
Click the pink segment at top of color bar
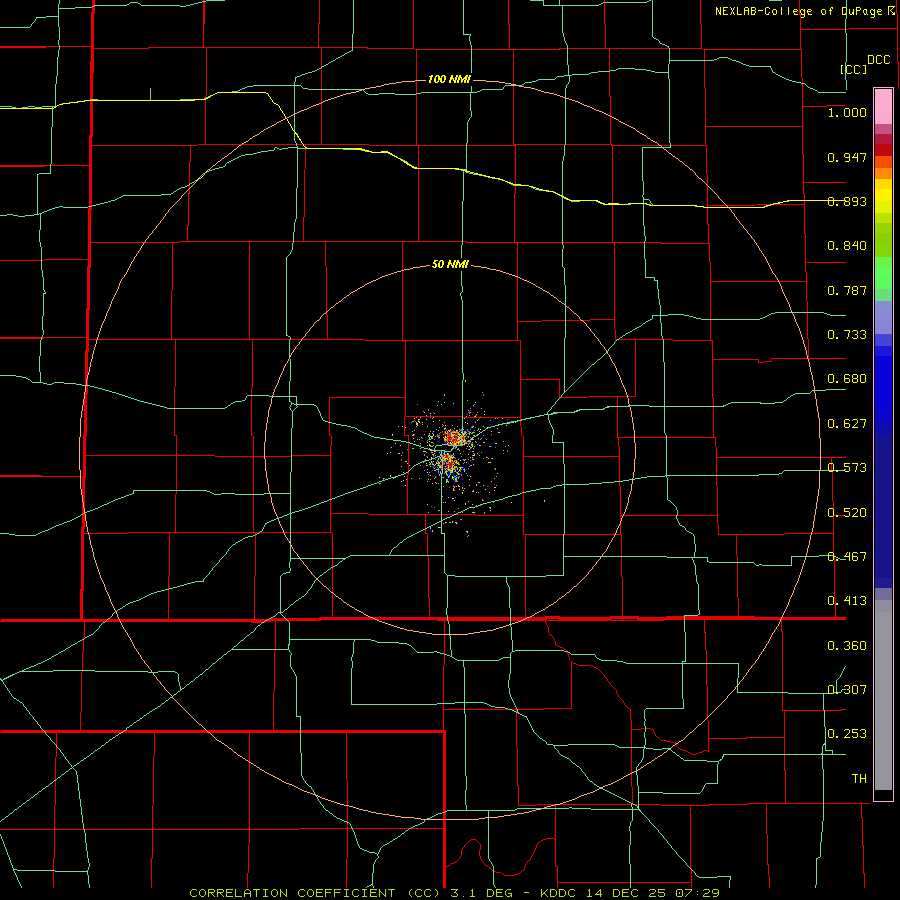883,107
